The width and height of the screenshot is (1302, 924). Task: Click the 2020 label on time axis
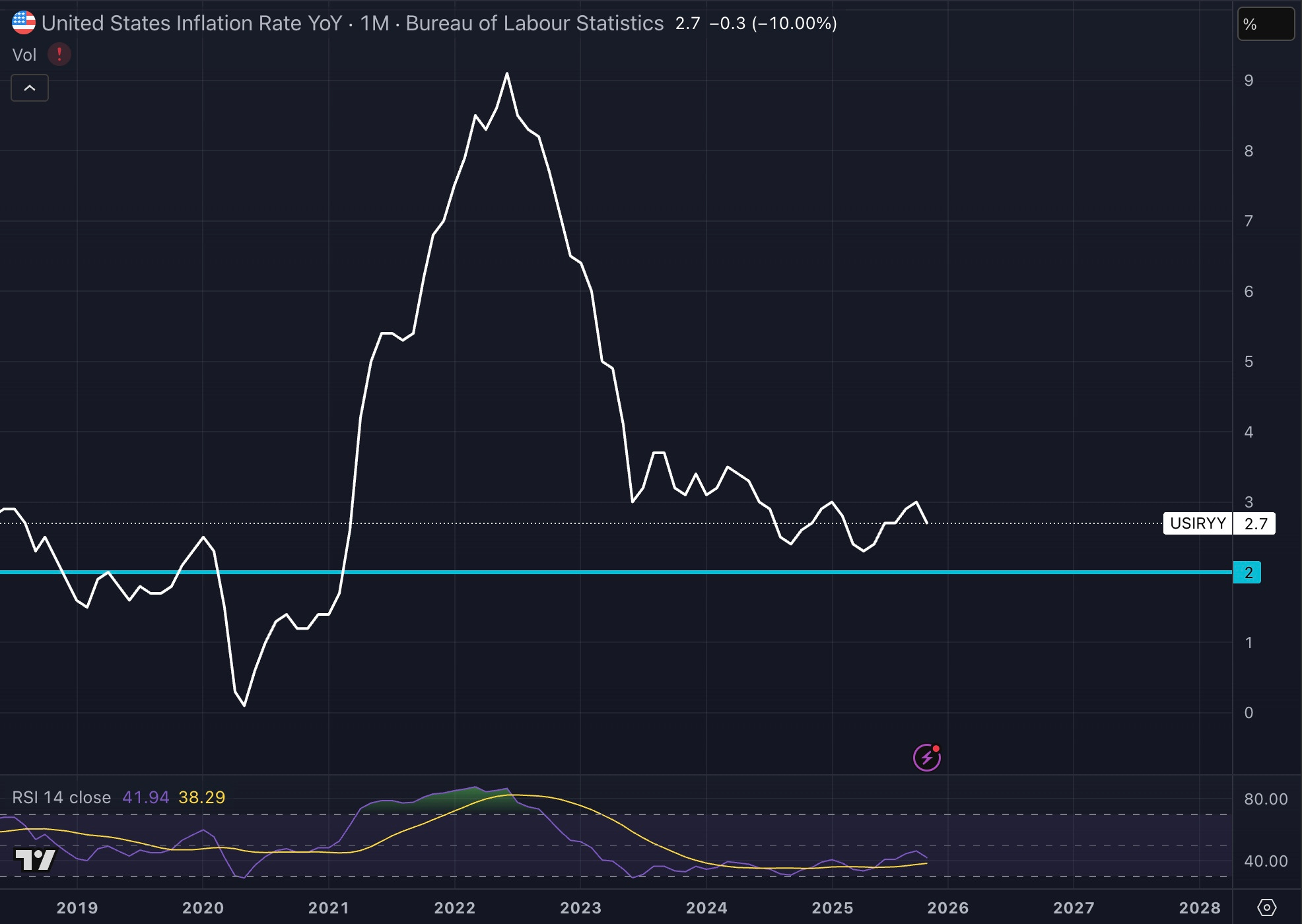[203, 907]
